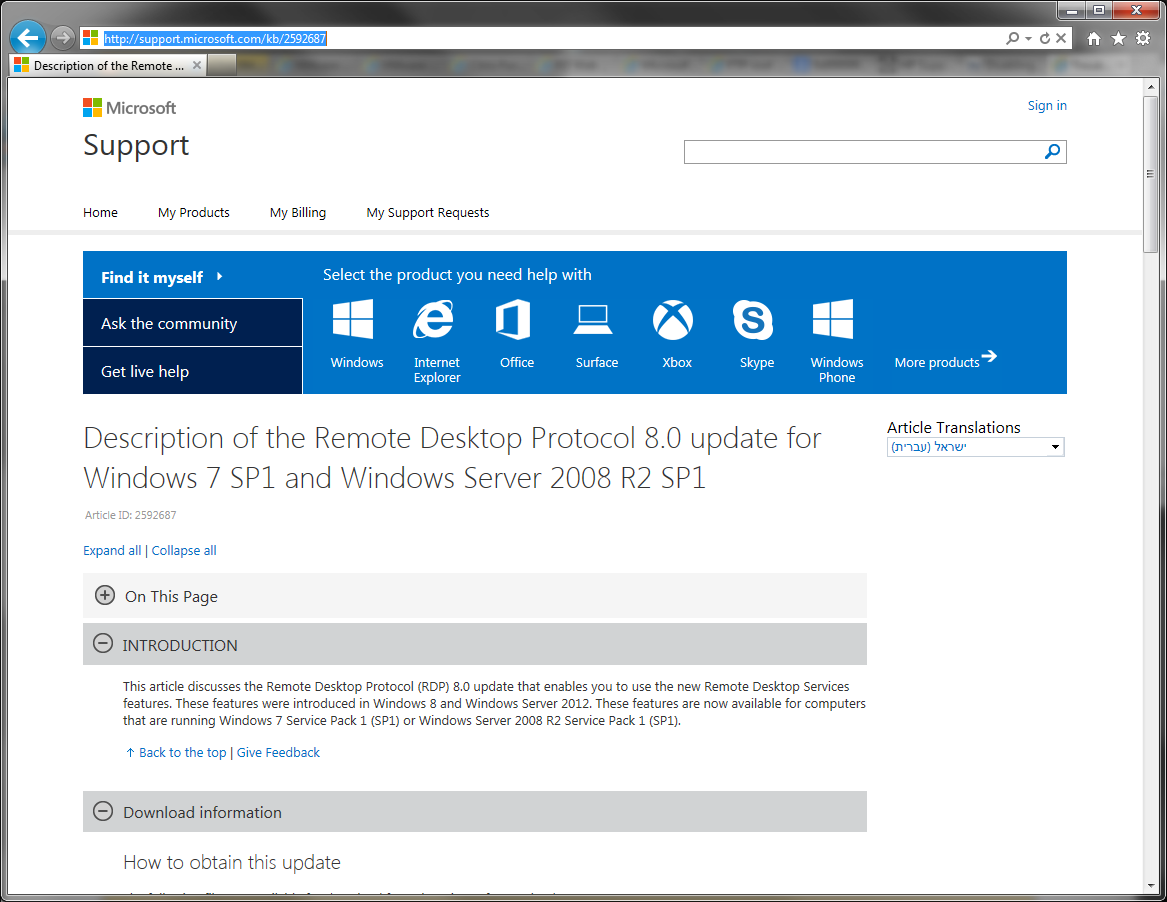
Task: Click the Article ID: 2592687 text
Action: [x=130, y=515]
